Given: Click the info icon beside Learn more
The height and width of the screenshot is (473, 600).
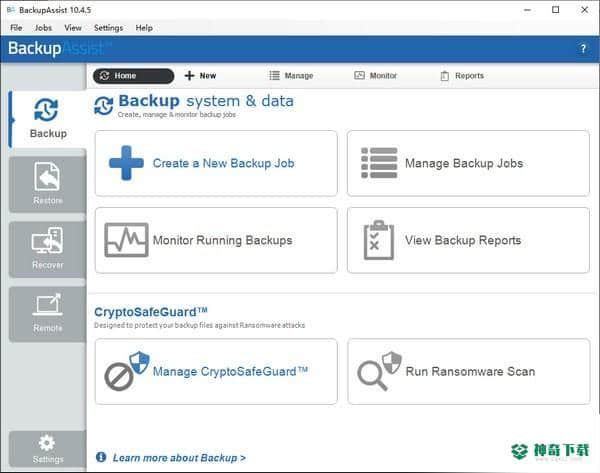Looking at the screenshot, I should click(101, 457).
